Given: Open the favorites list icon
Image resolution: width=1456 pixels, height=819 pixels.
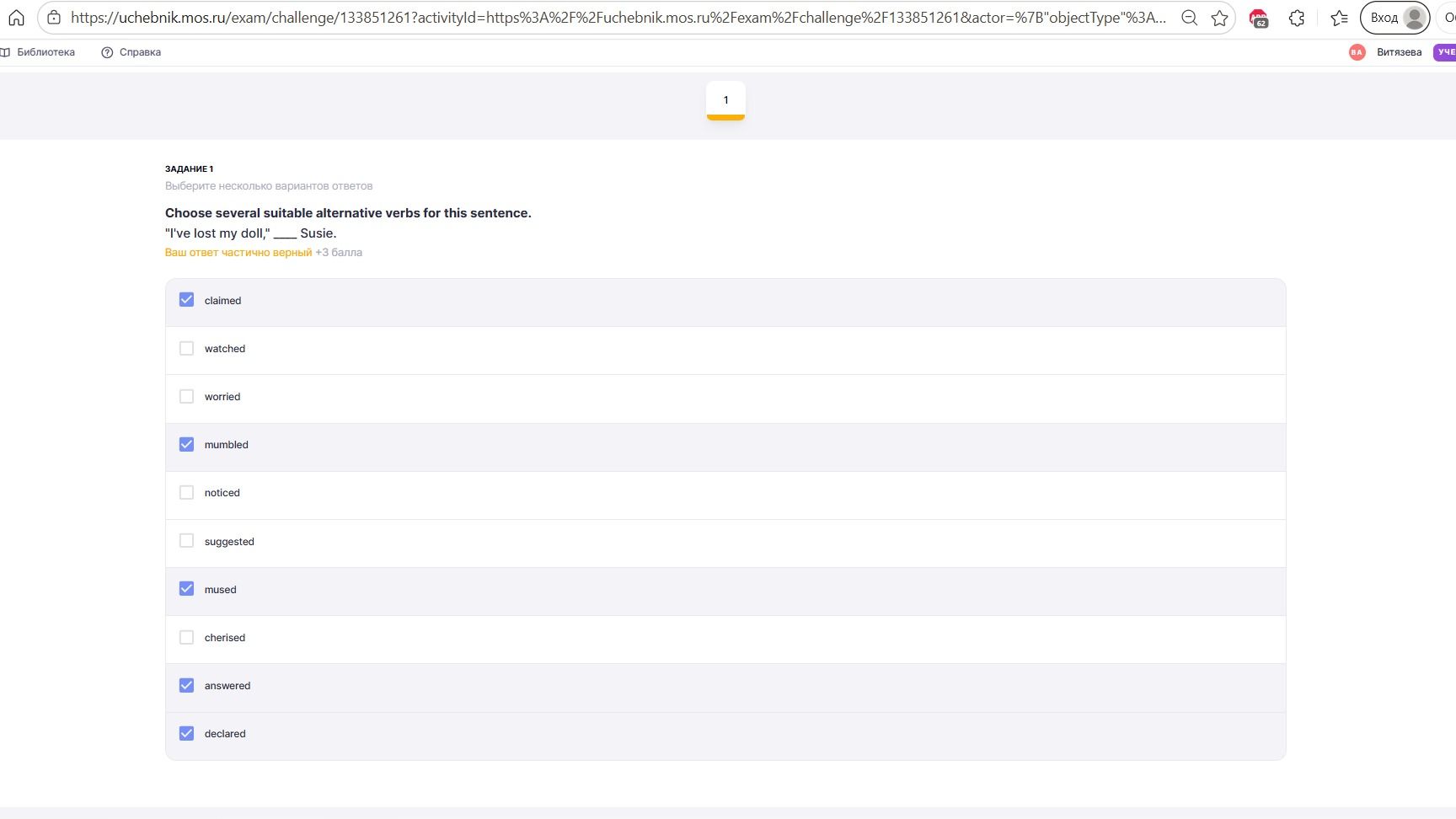Looking at the screenshot, I should click(1339, 18).
